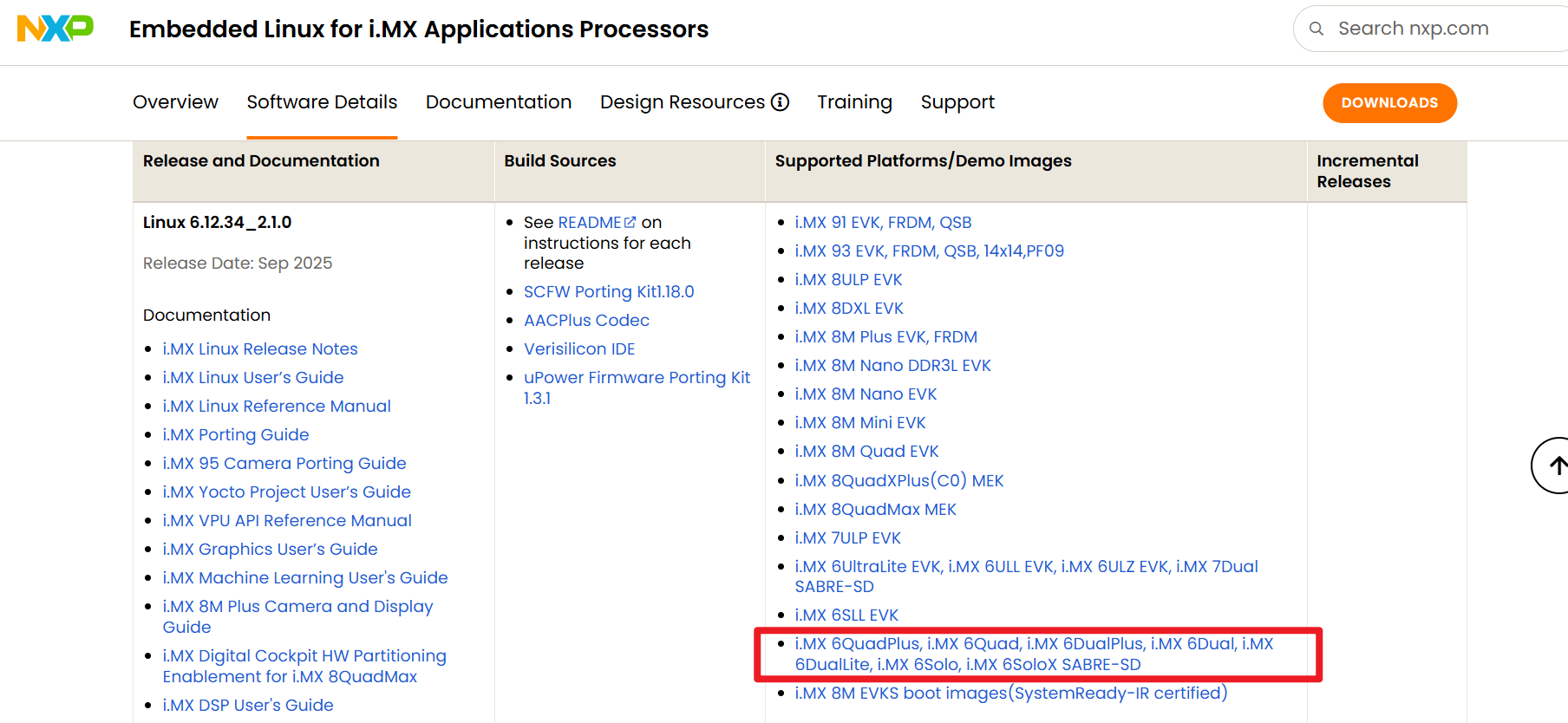Open the Support tab
The width and height of the screenshot is (1568, 723).
pos(957,102)
